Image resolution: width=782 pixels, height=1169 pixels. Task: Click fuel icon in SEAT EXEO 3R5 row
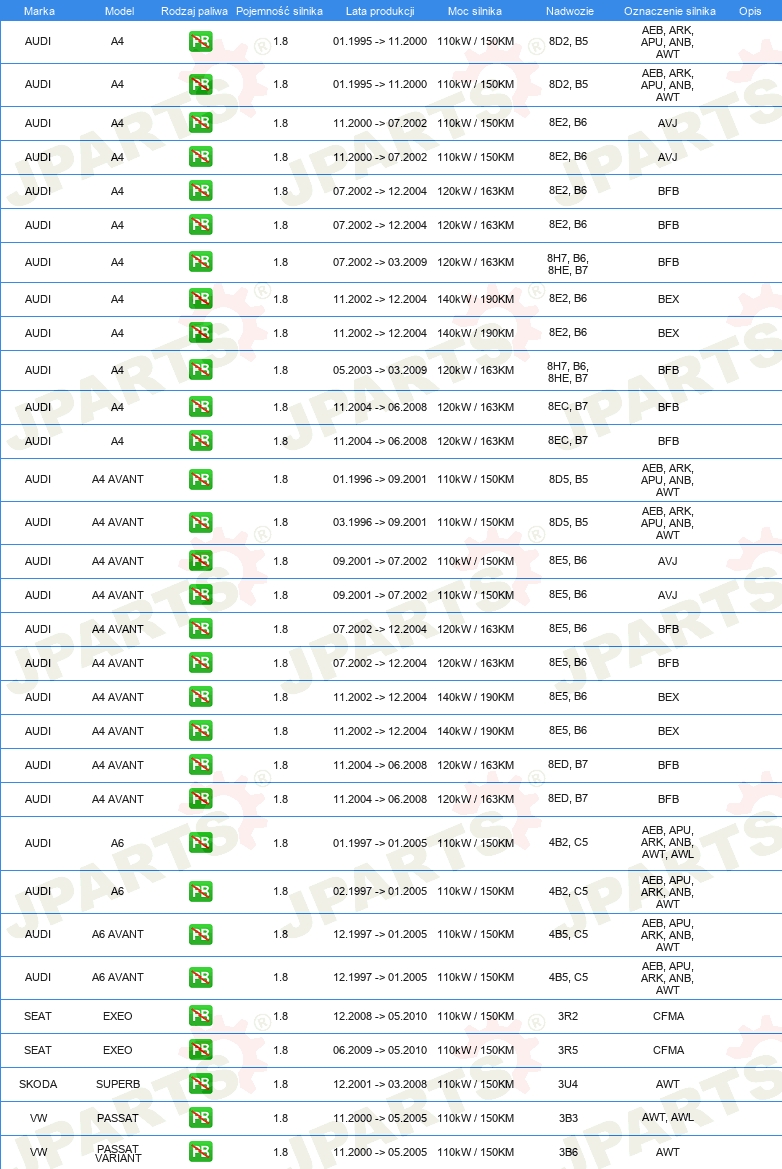click(x=201, y=1050)
